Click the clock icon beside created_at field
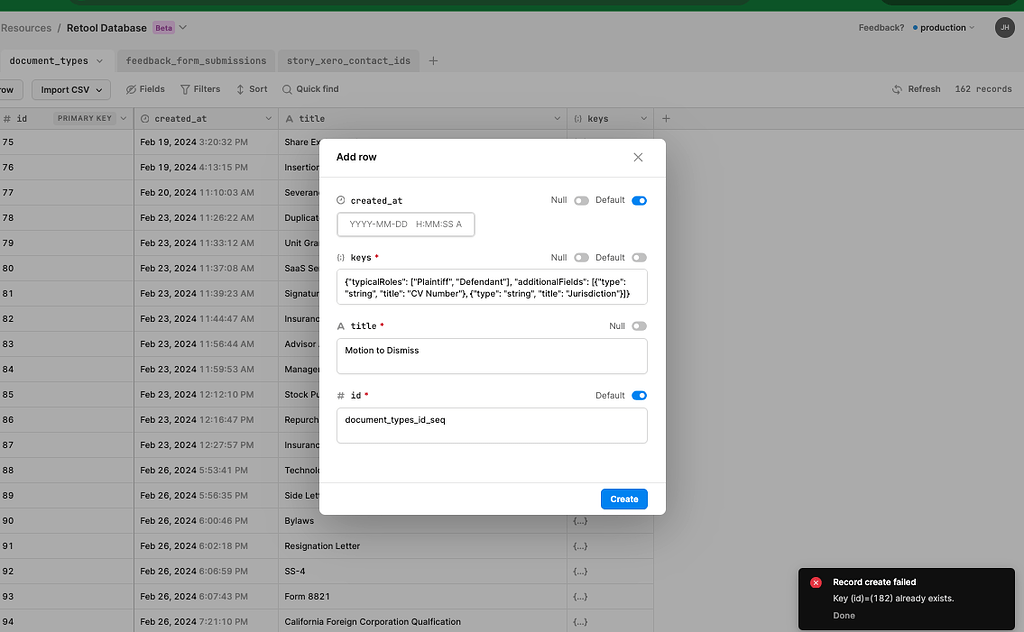The height and width of the screenshot is (632, 1024). [341, 200]
